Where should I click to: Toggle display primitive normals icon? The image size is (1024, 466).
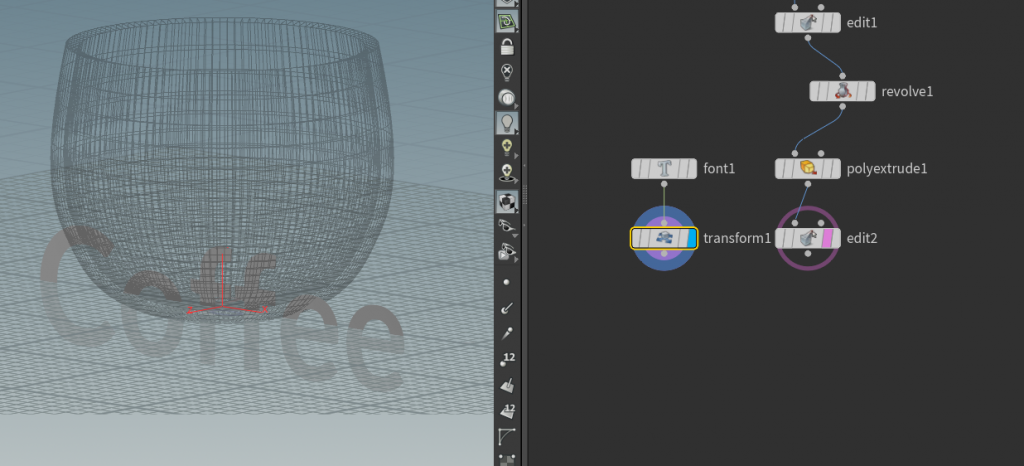(507, 386)
